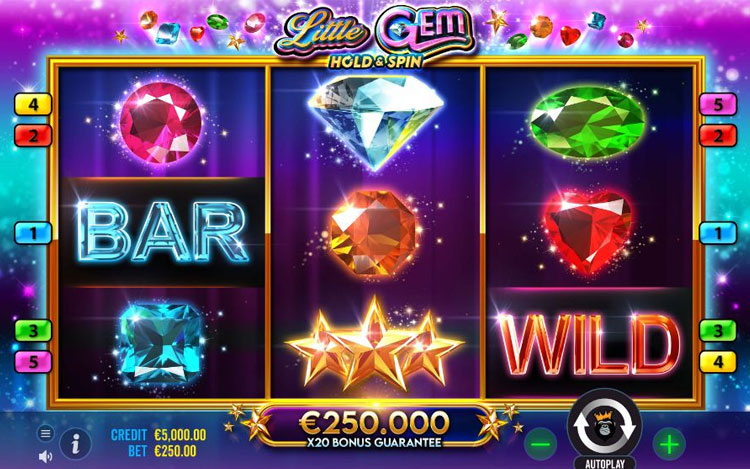Select blue payline 1 on left
Screen dimensions: 750x469
[33, 233]
